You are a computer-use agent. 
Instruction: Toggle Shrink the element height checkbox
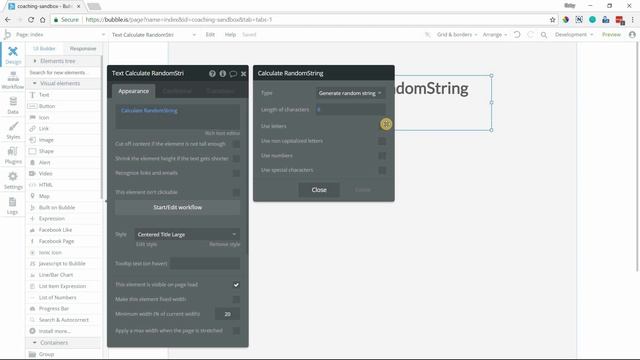236,159
